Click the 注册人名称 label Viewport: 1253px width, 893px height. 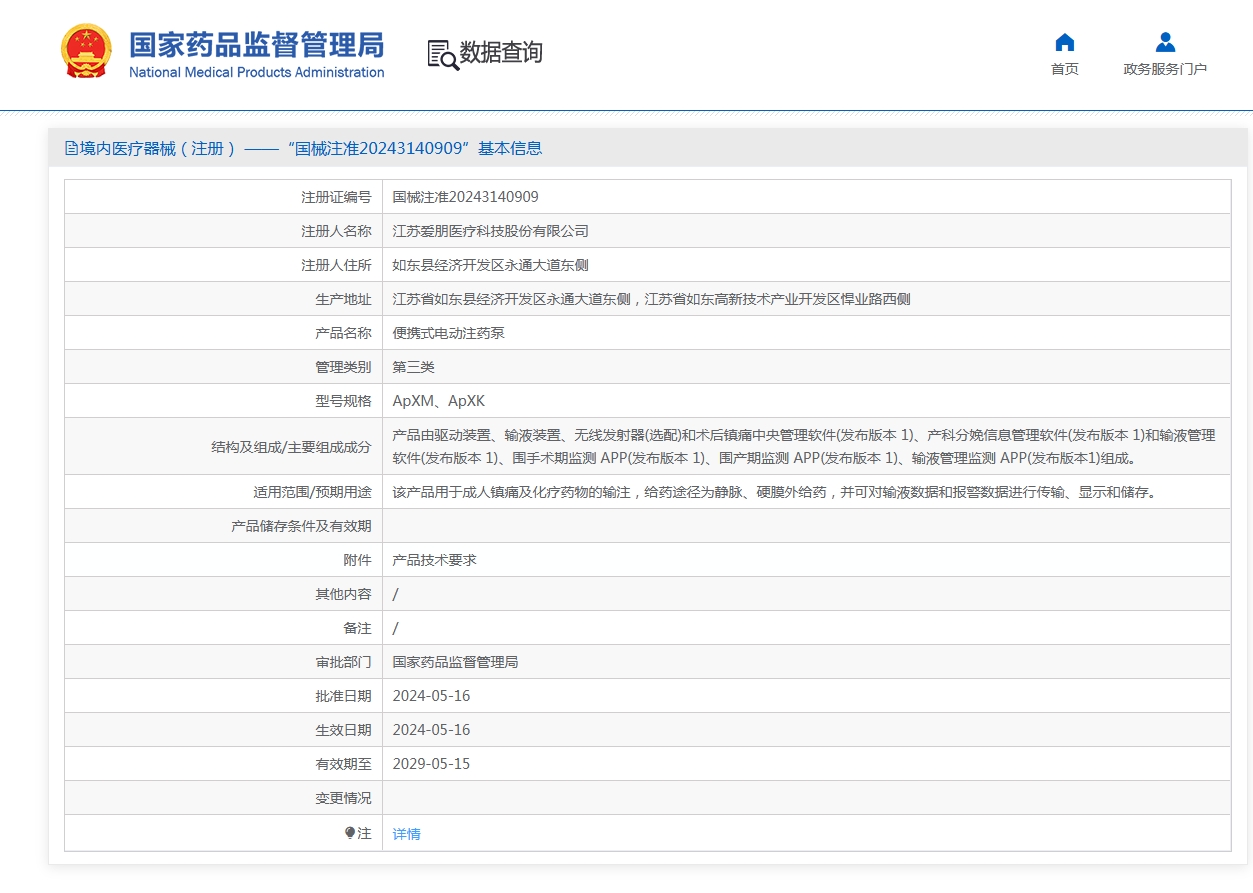point(336,231)
